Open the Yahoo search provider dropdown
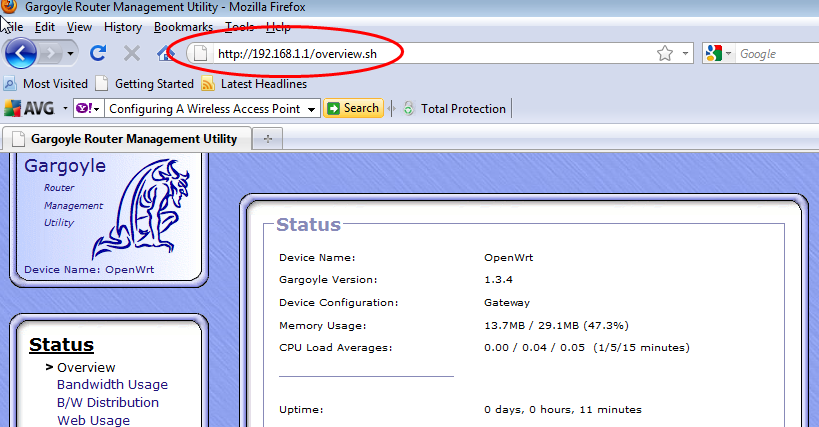819x427 pixels. 88,109
